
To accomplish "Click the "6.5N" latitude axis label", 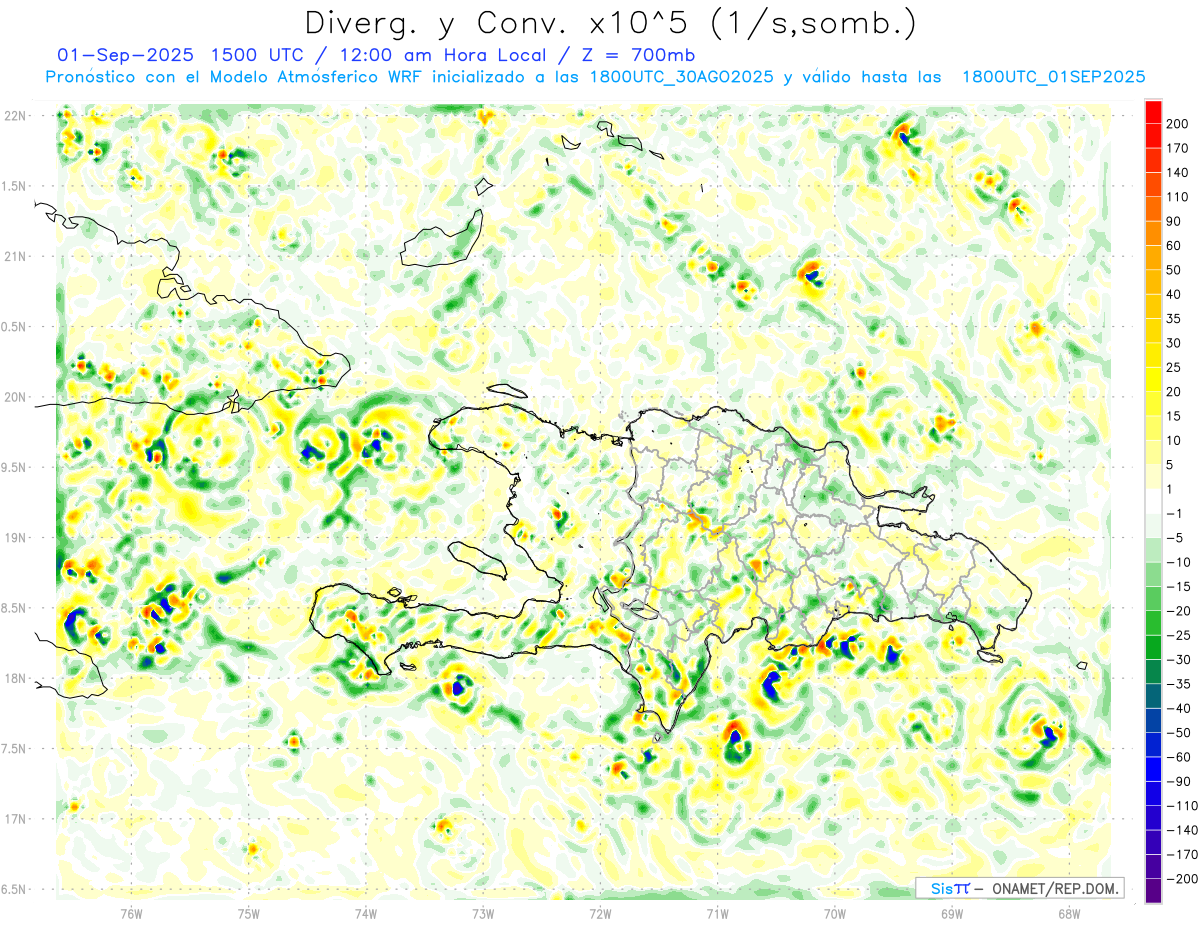I will [15, 889].
